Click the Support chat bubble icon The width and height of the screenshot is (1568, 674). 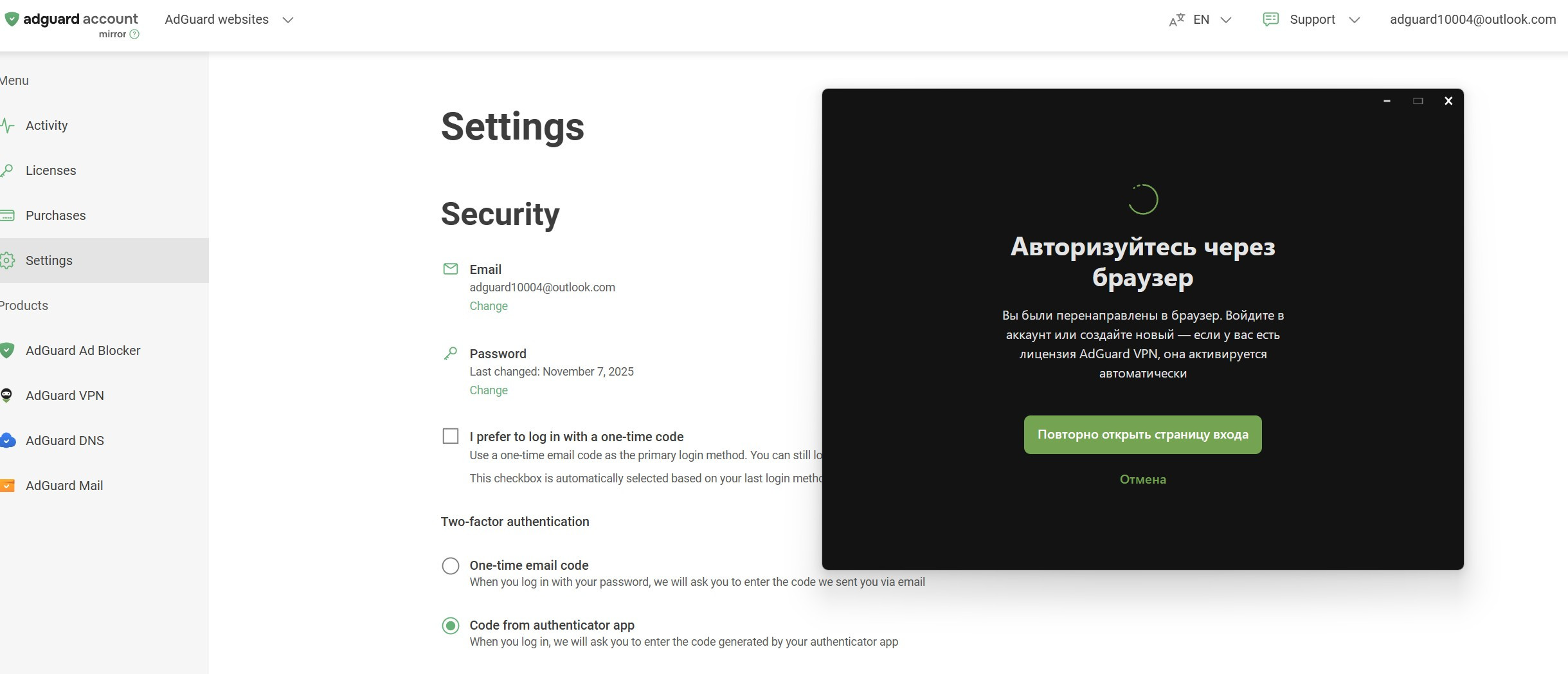coord(1270,19)
